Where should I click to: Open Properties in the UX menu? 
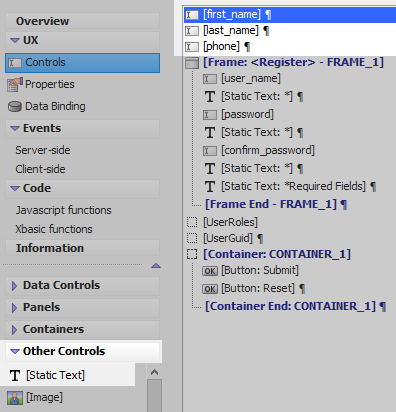coord(50,84)
